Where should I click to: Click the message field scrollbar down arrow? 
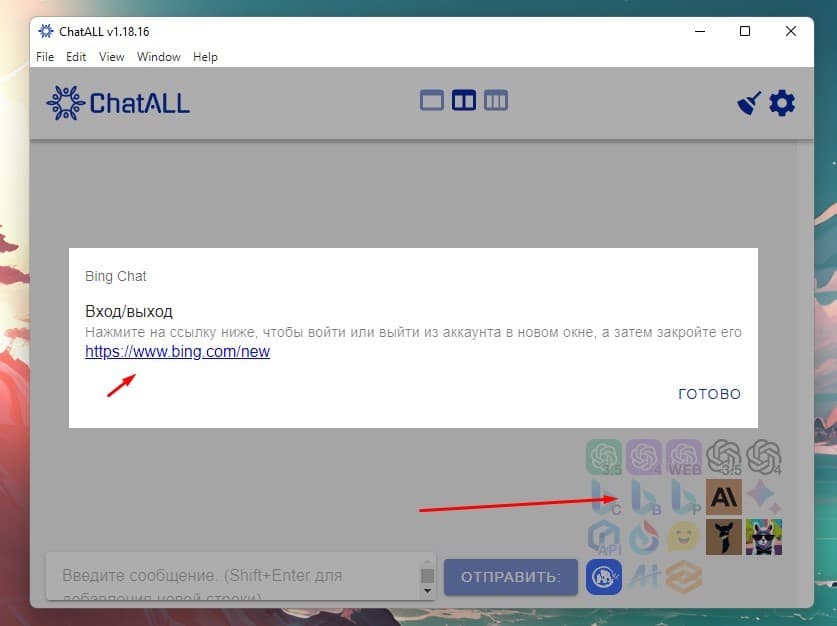(427, 591)
